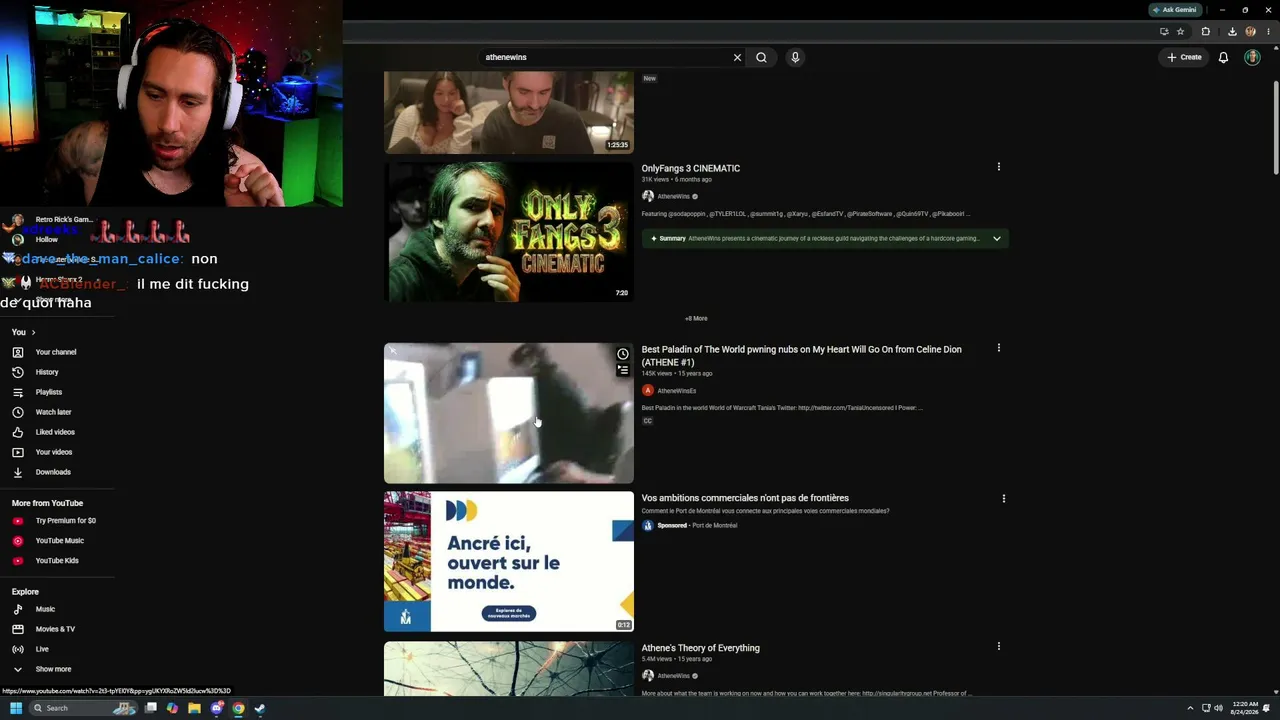The height and width of the screenshot is (720, 1280).
Task: Open the OnlyFangs 3 CINEMATIC video thumbnail
Action: 509,232
